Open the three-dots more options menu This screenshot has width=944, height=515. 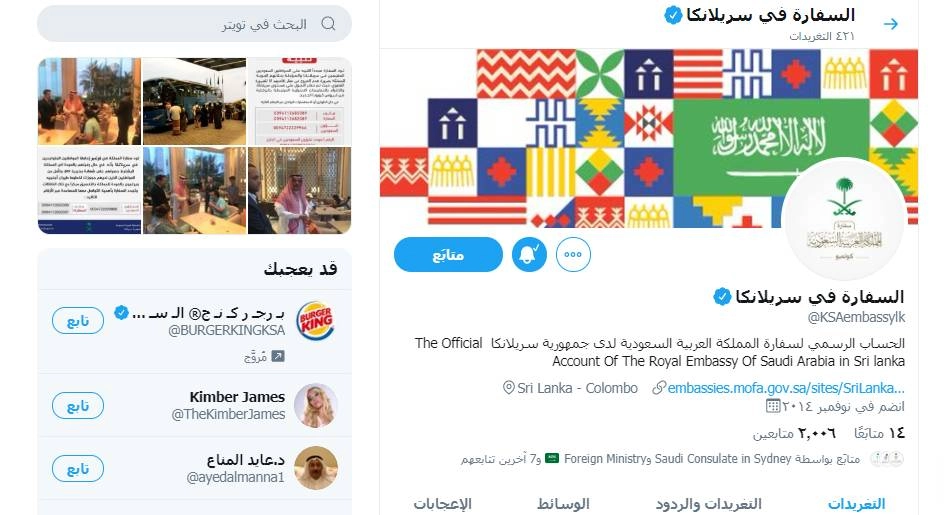tap(573, 254)
